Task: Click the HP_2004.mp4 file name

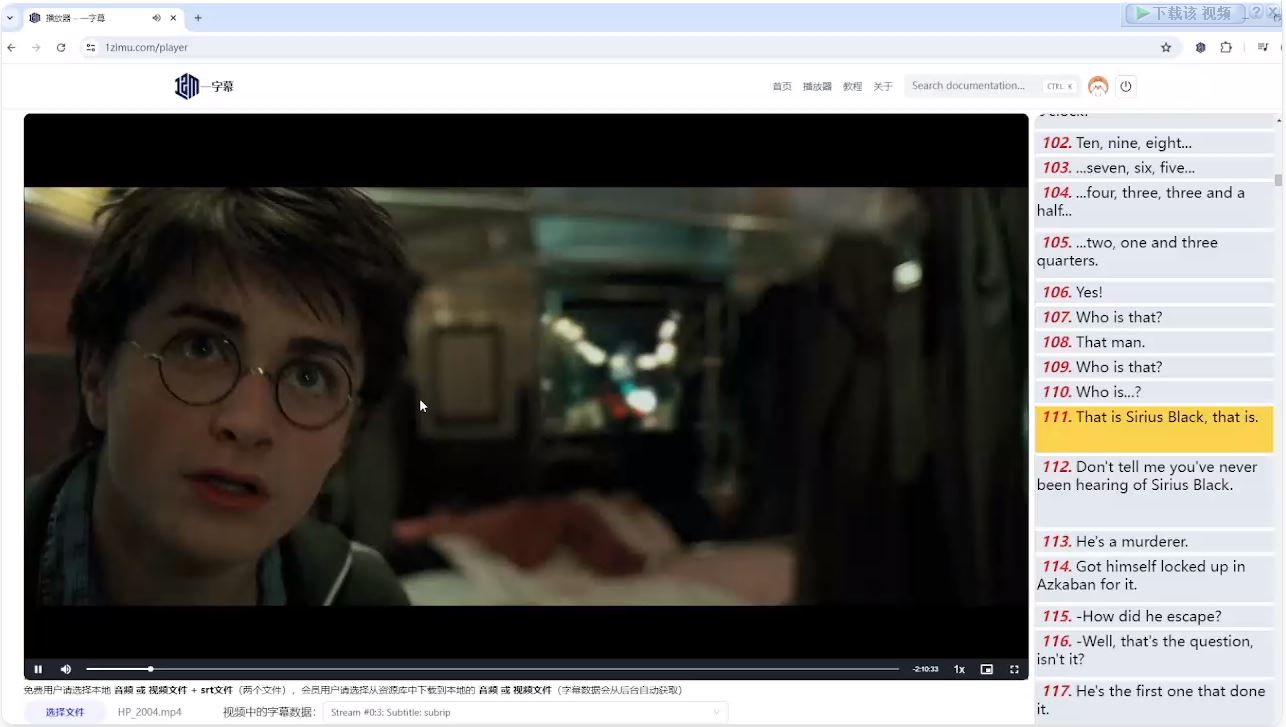Action: (x=150, y=712)
